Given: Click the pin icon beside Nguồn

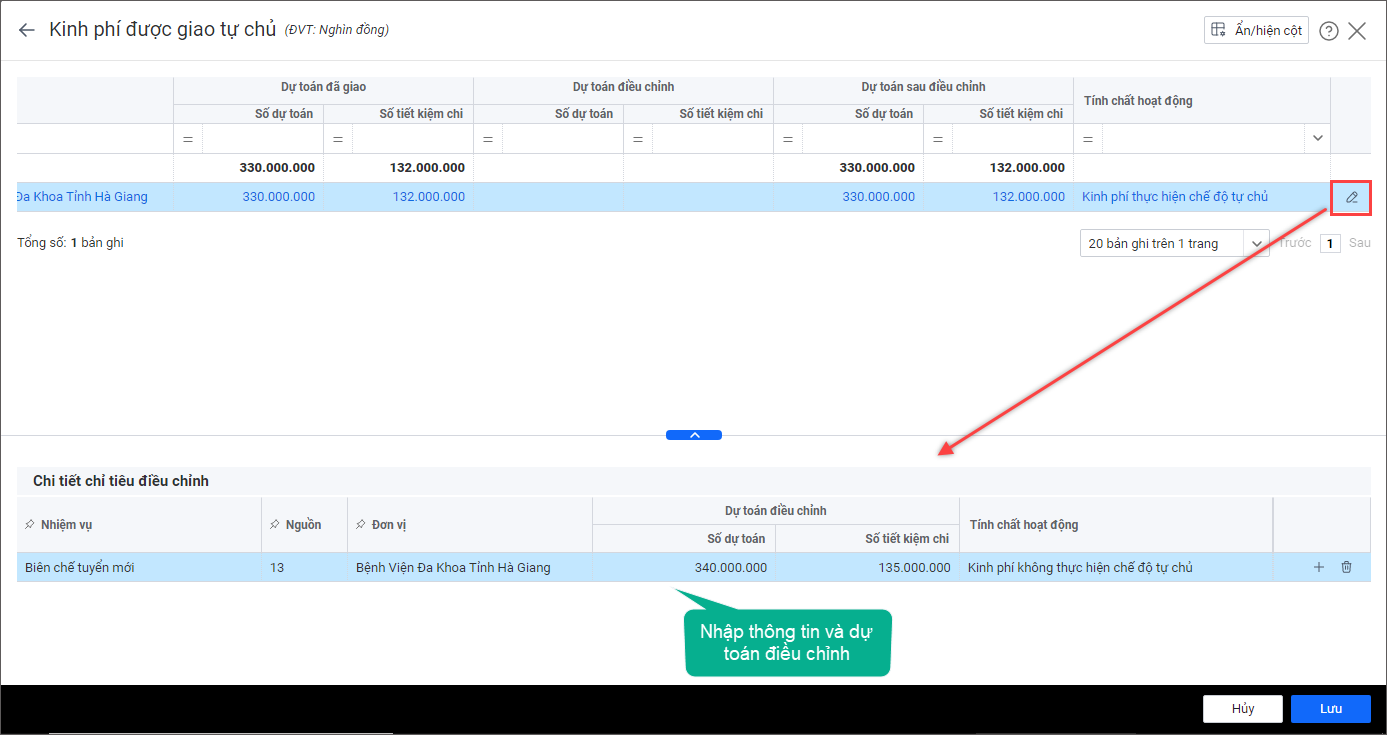Looking at the screenshot, I should [274, 525].
